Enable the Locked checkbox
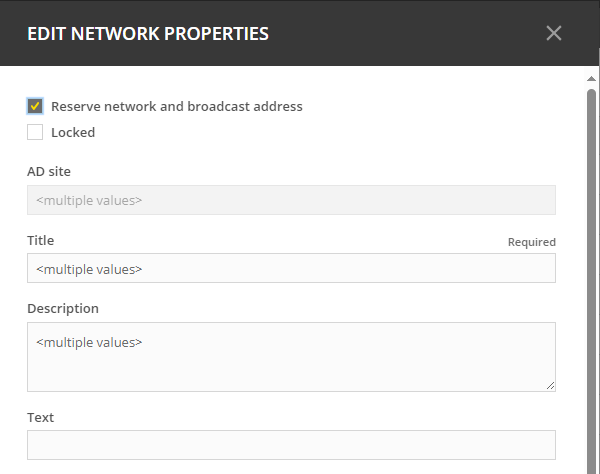600x474 pixels. coord(35,132)
